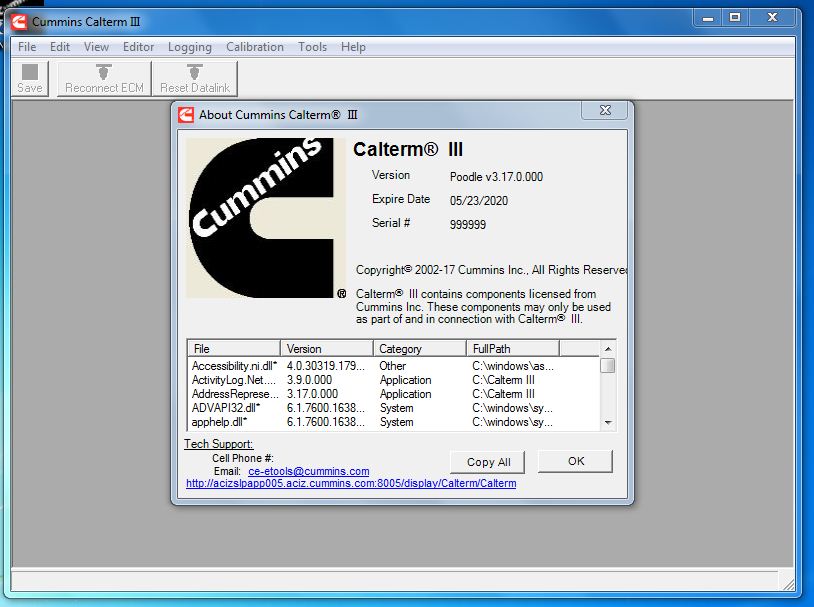Sort the list by Version column header
Viewport: 814px width, 607px height.
(327, 348)
